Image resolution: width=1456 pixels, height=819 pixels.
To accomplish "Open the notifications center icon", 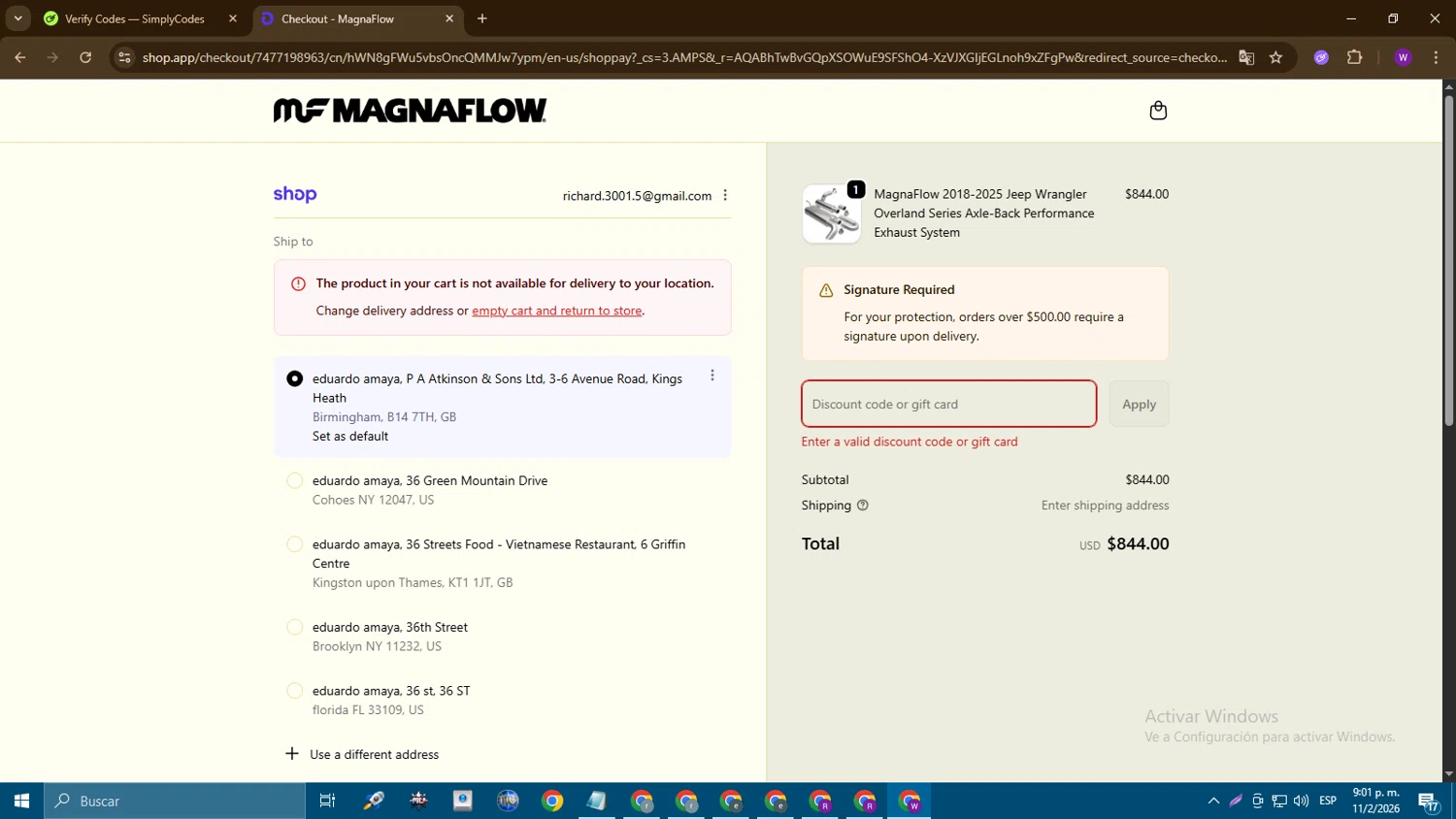I will [x=1428, y=801].
